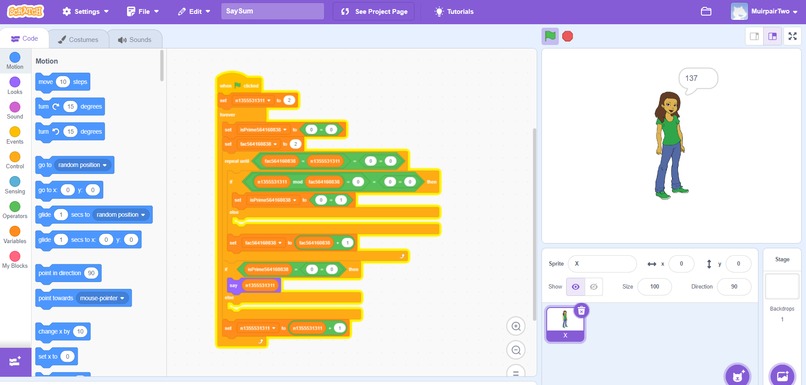
Task: Select the sprite X thumbnail
Action: click(x=565, y=324)
